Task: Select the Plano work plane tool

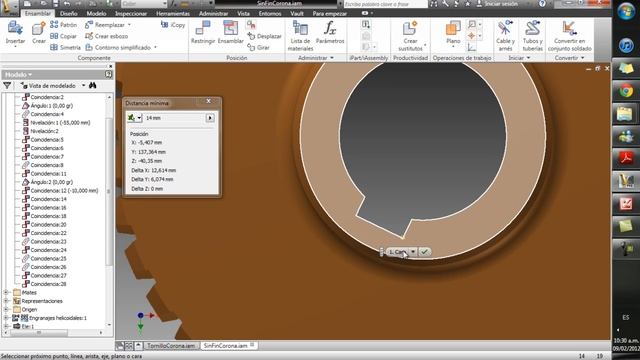Action: coord(453,33)
